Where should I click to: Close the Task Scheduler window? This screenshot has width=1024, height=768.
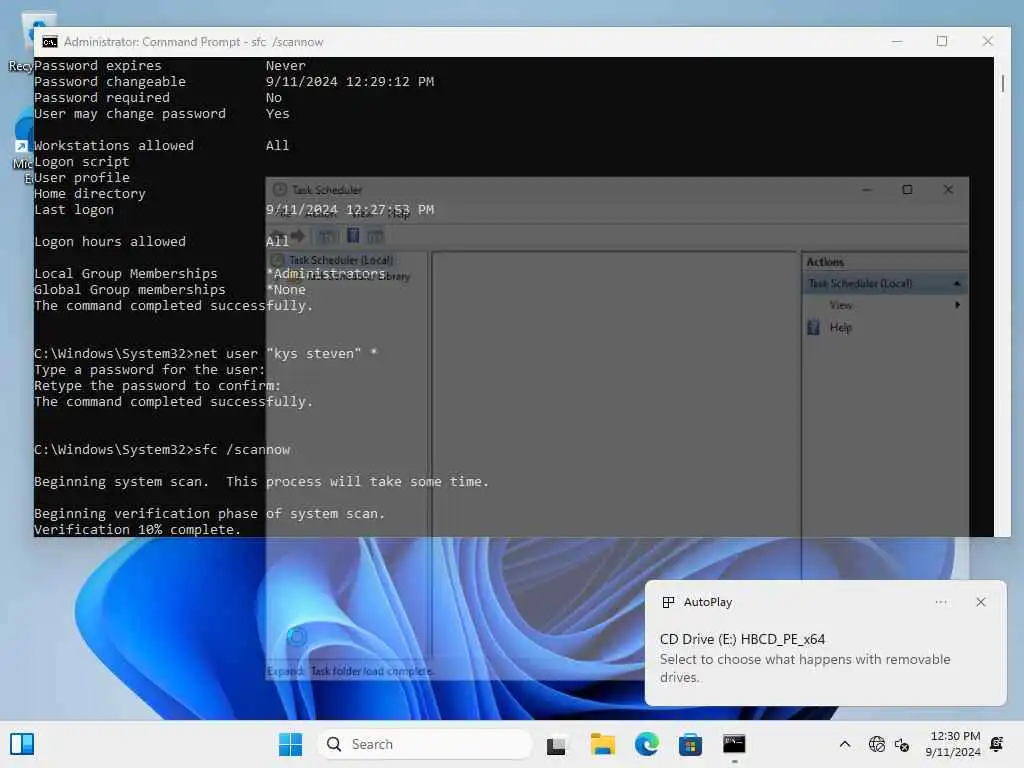tap(948, 189)
